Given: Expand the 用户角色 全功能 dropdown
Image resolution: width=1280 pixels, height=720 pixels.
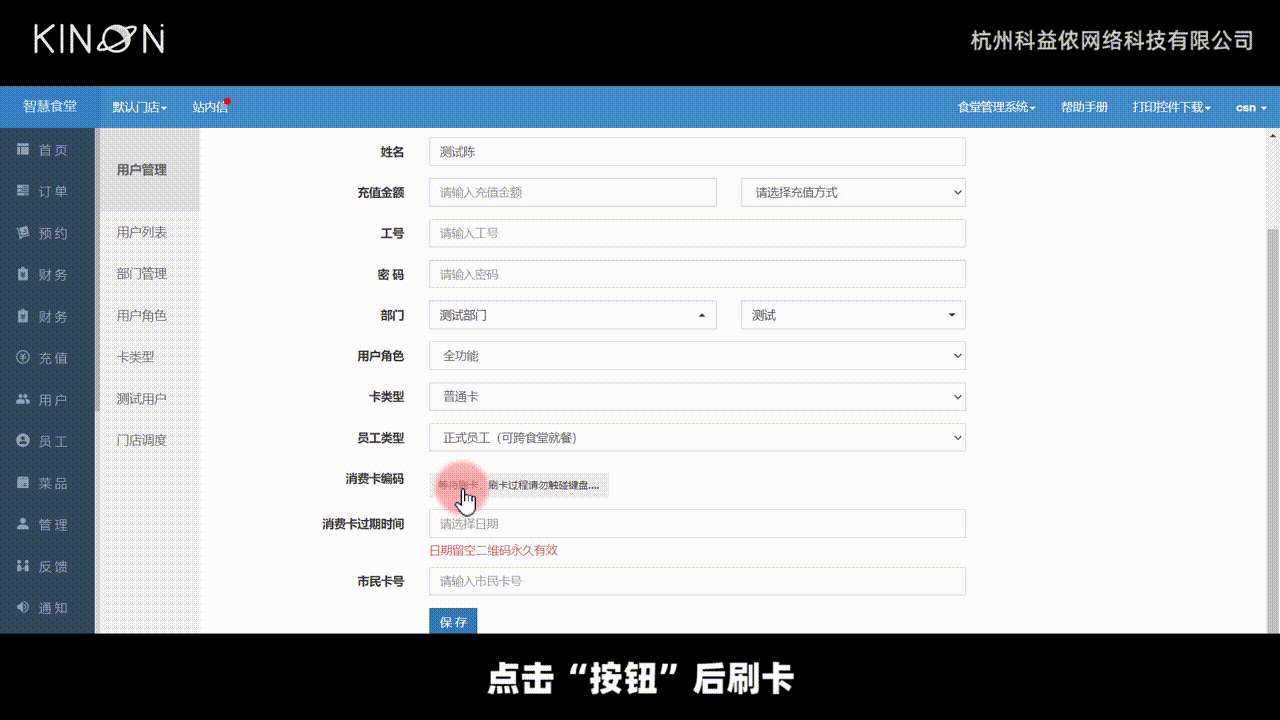Looking at the screenshot, I should (697, 356).
